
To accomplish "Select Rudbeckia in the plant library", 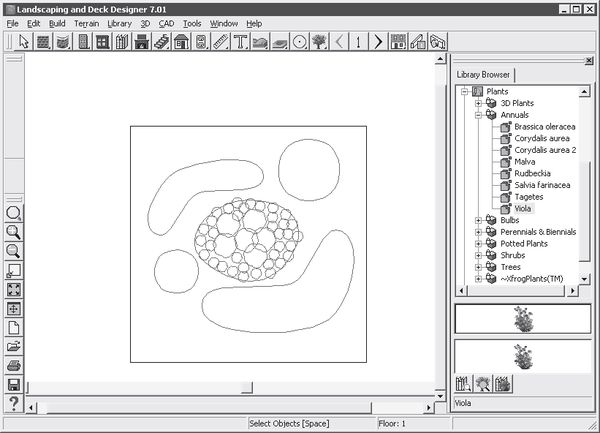I will 533,173.
